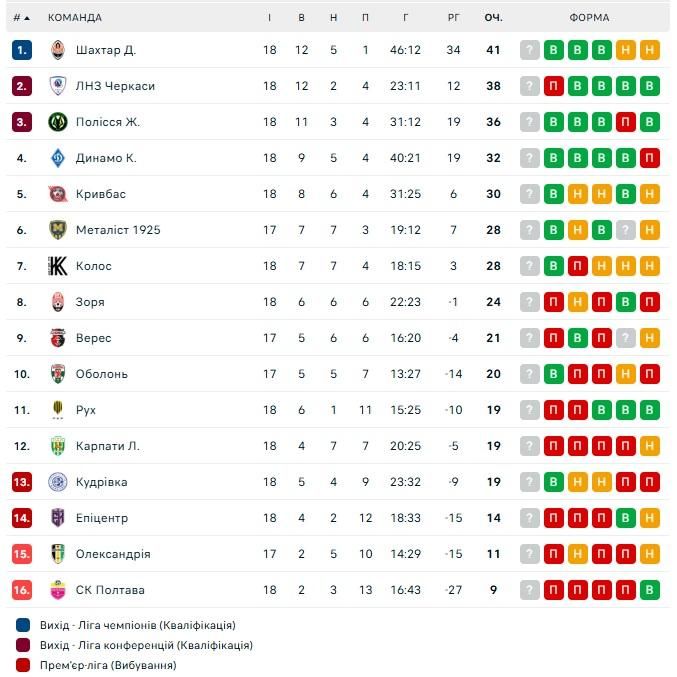Image resolution: width=677 pixels, height=677 pixels.
Task: Click Shakhtar's upcoming match gray question badge
Action: click(530, 50)
